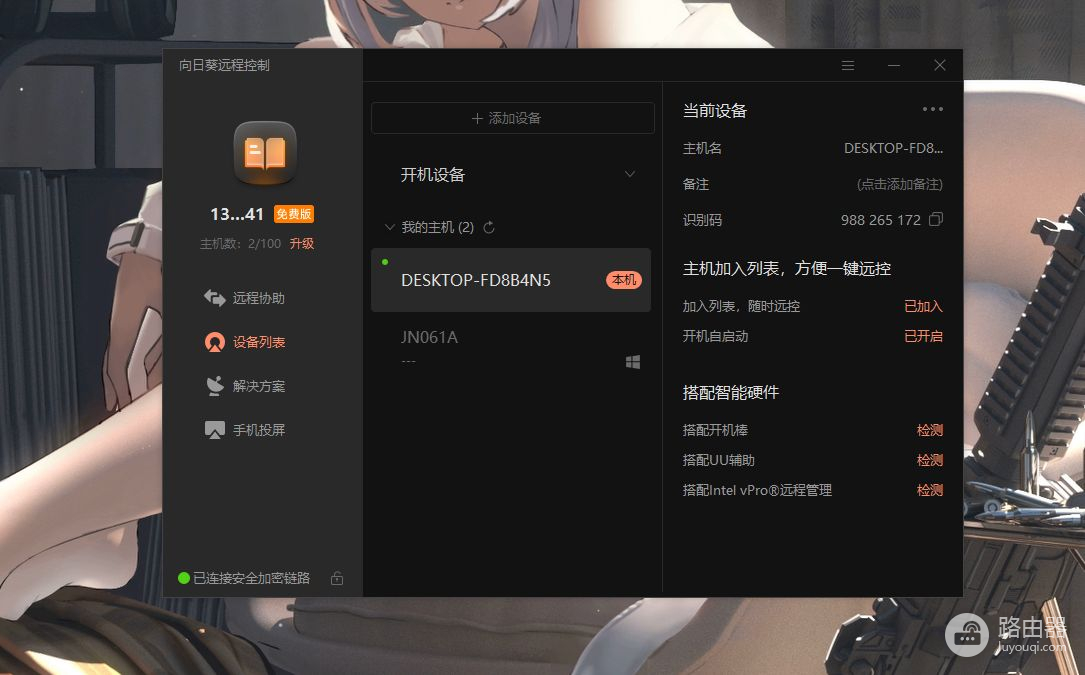Click the 向日葵远程控制 title text
Viewport: 1085px width, 675px height.
tap(224, 65)
